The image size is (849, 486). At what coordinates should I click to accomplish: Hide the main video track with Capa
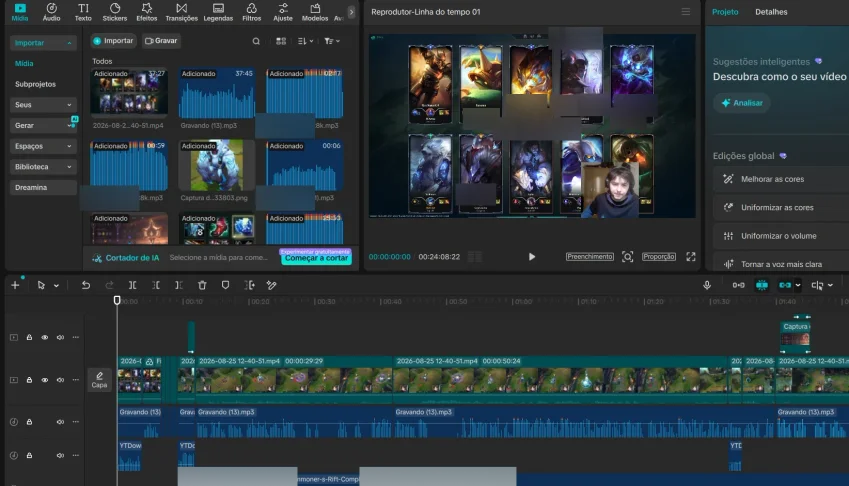tap(45, 380)
